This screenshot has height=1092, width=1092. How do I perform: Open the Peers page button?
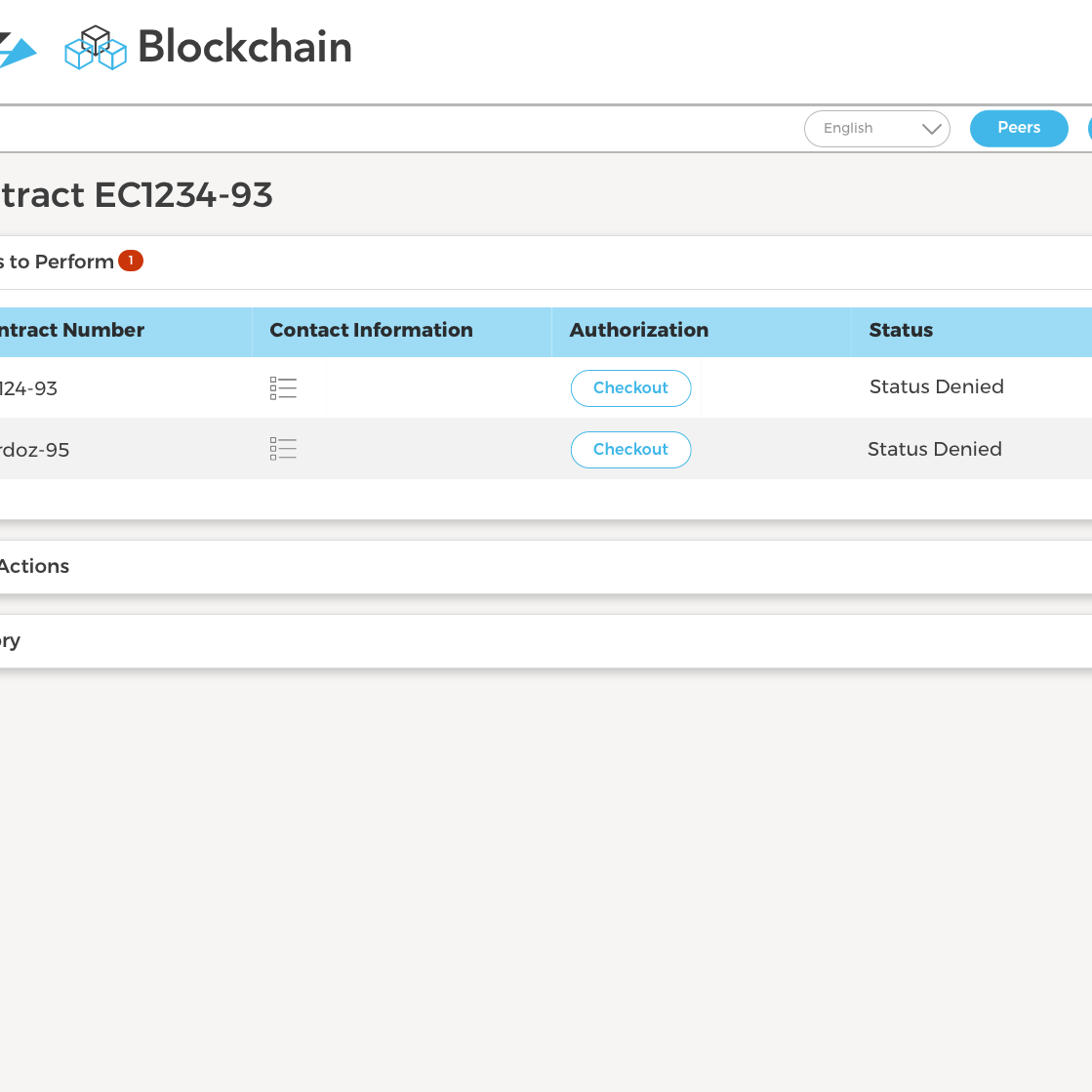pyautogui.click(x=1019, y=128)
